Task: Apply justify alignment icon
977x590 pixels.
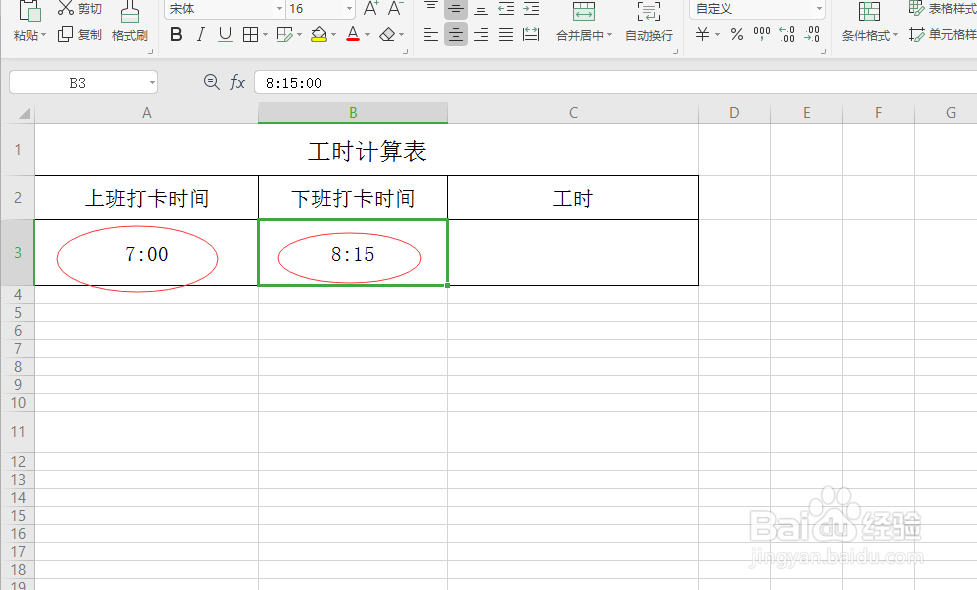Action: click(x=506, y=34)
